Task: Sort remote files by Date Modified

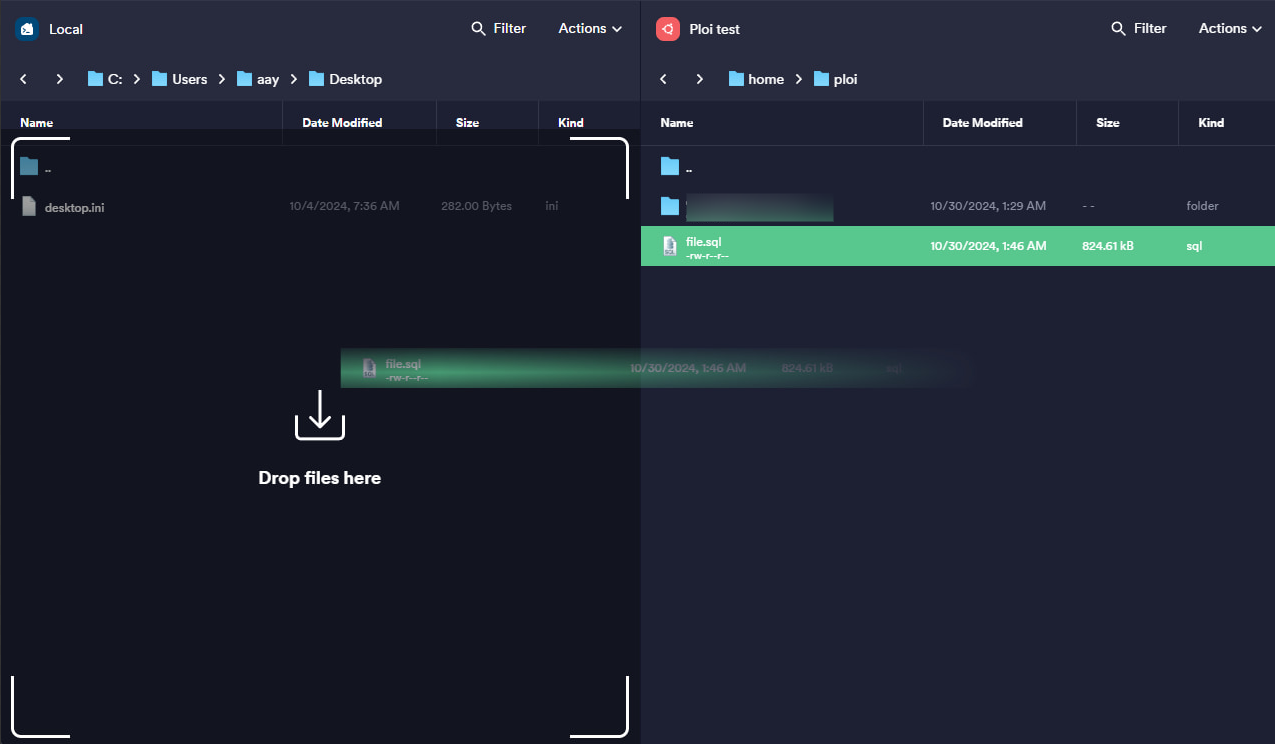Action: click(982, 123)
